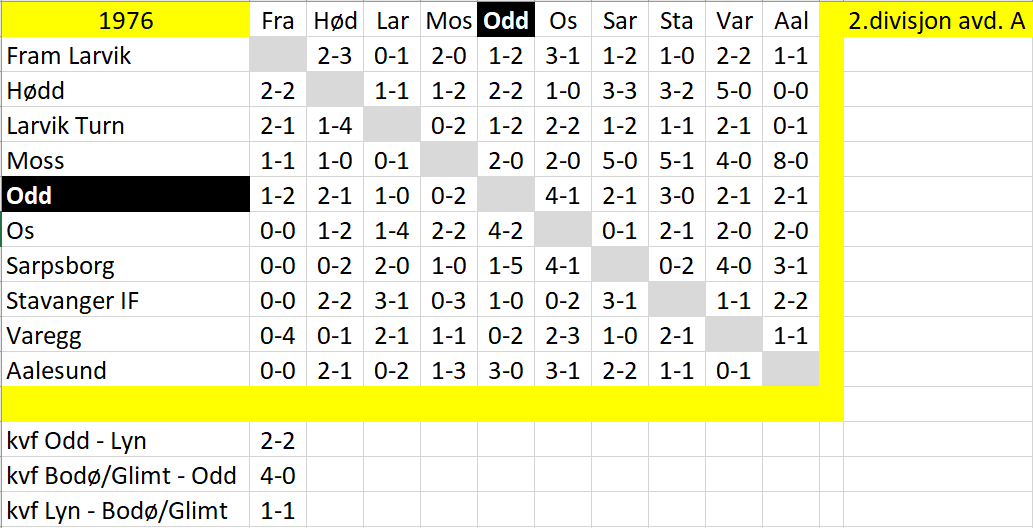Screen dimensions: 1033x528
Task: Select the 4-0 Bodø/Glimt - Odd result
Action: [278, 475]
